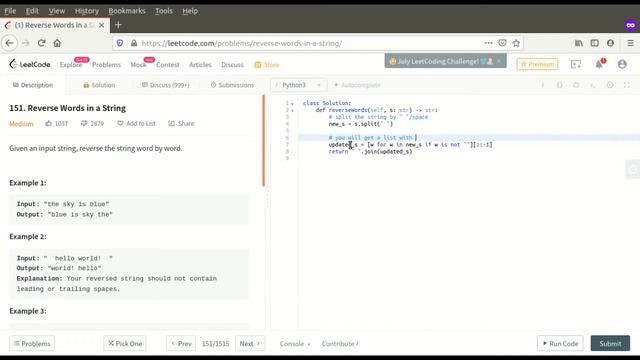Viewport: 640px width, 360px height.
Task: Open Explore in LeetCode nav
Action: [x=71, y=64]
